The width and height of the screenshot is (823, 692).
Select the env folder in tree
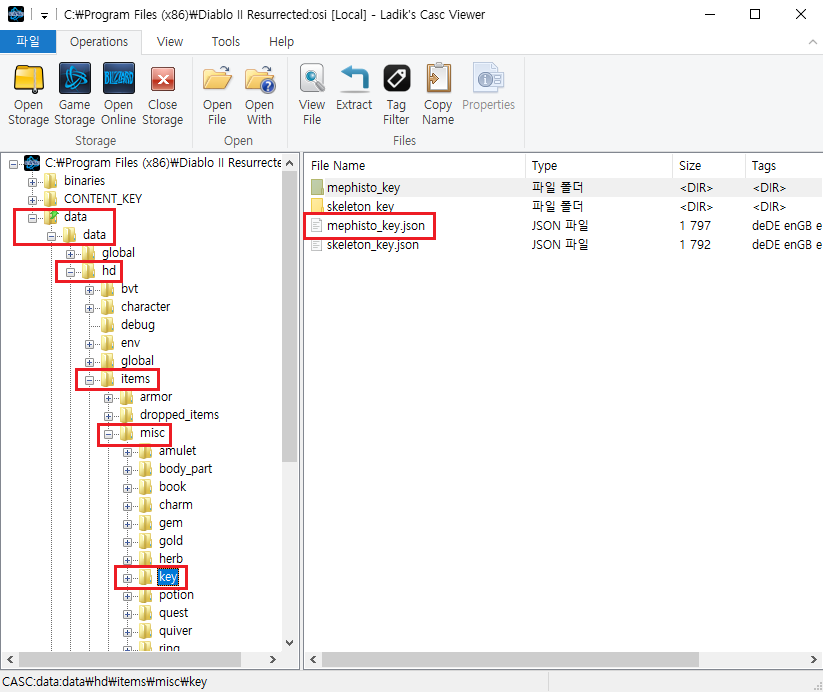pos(130,343)
